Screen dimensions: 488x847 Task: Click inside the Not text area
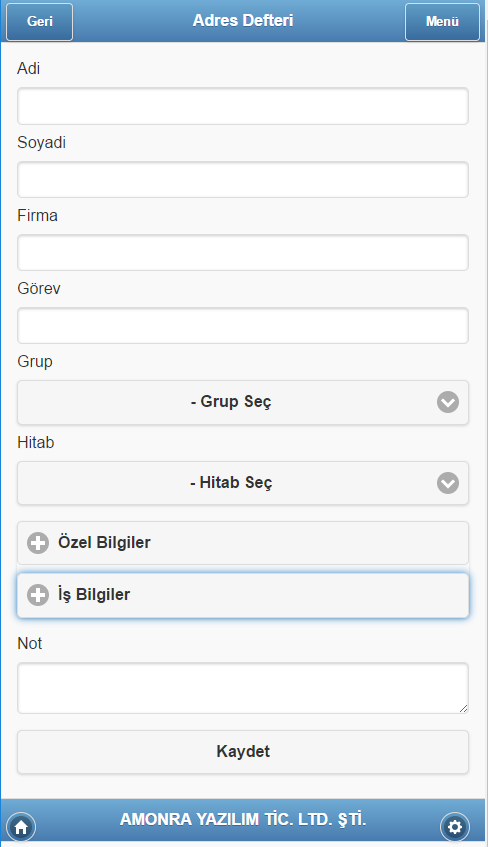pos(243,688)
